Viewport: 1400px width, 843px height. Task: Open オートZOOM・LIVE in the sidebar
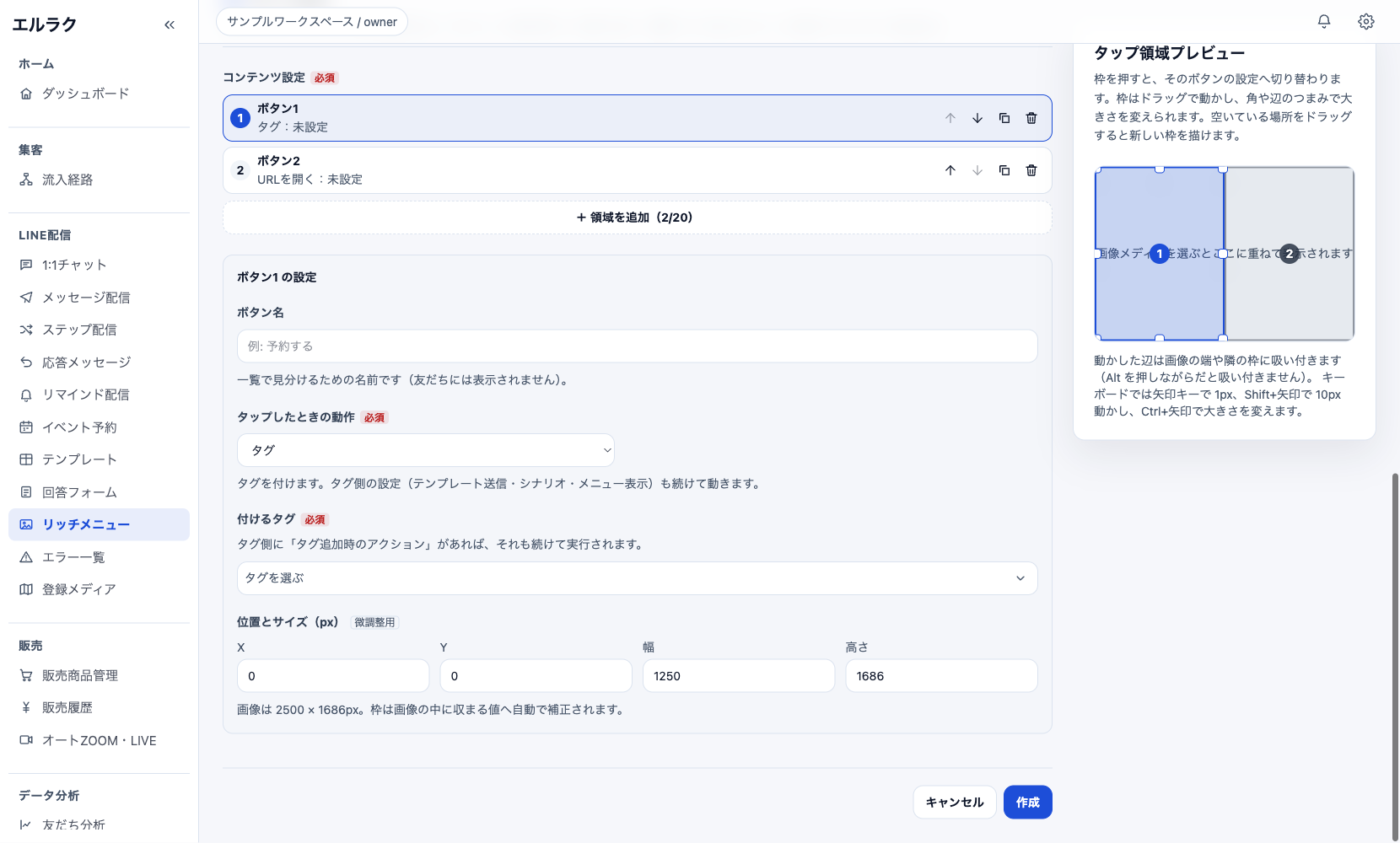tap(99, 741)
